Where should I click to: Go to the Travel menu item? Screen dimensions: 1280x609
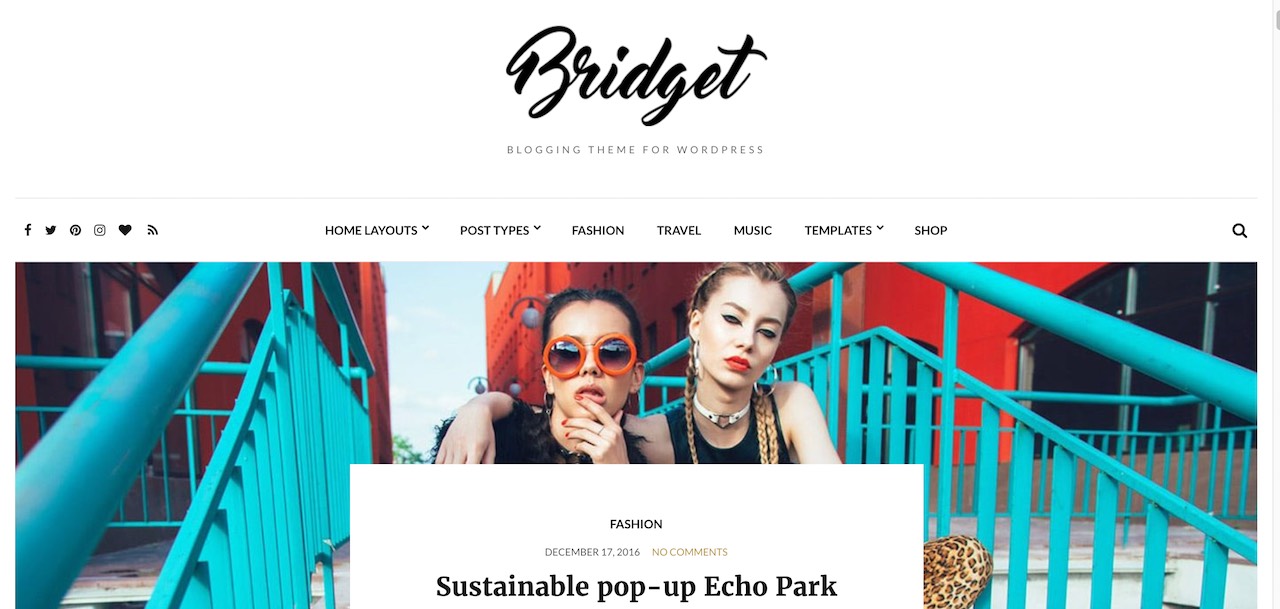click(x=679, y=230)
